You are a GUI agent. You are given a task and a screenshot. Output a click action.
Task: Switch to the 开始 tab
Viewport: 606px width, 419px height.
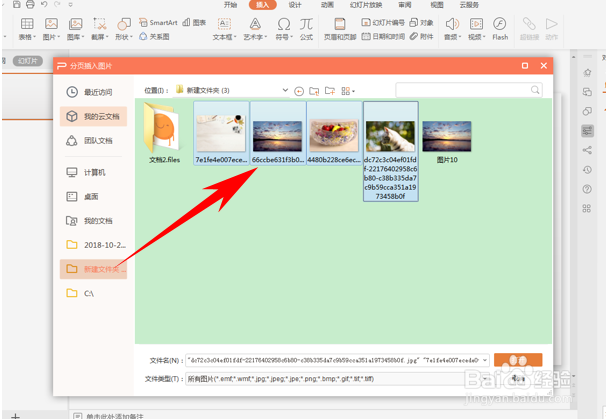230,5
